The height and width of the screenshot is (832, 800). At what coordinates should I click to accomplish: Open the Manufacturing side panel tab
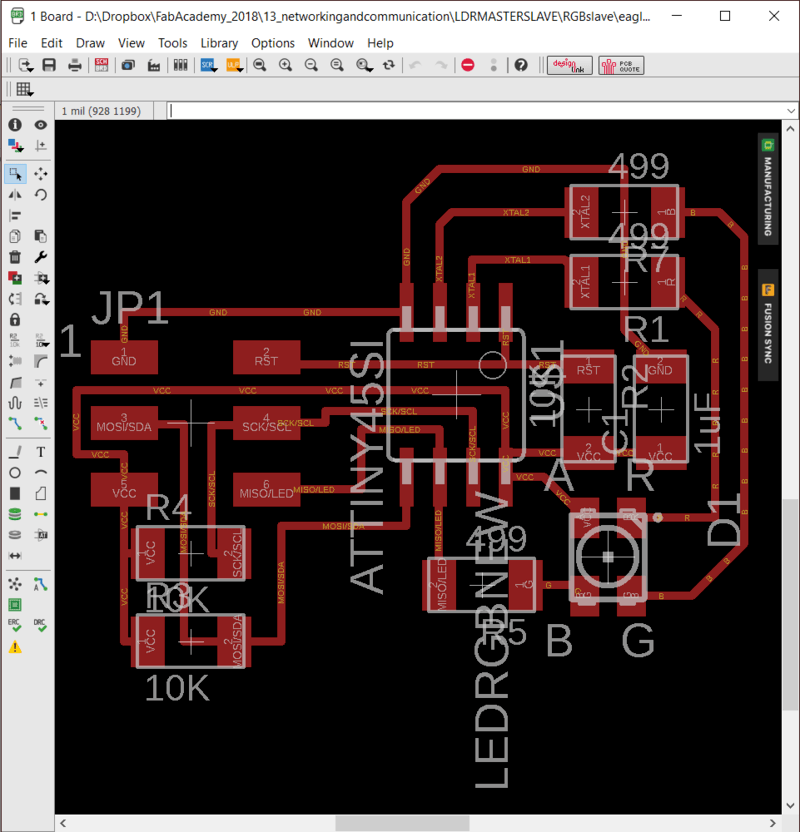pos(768,189)
